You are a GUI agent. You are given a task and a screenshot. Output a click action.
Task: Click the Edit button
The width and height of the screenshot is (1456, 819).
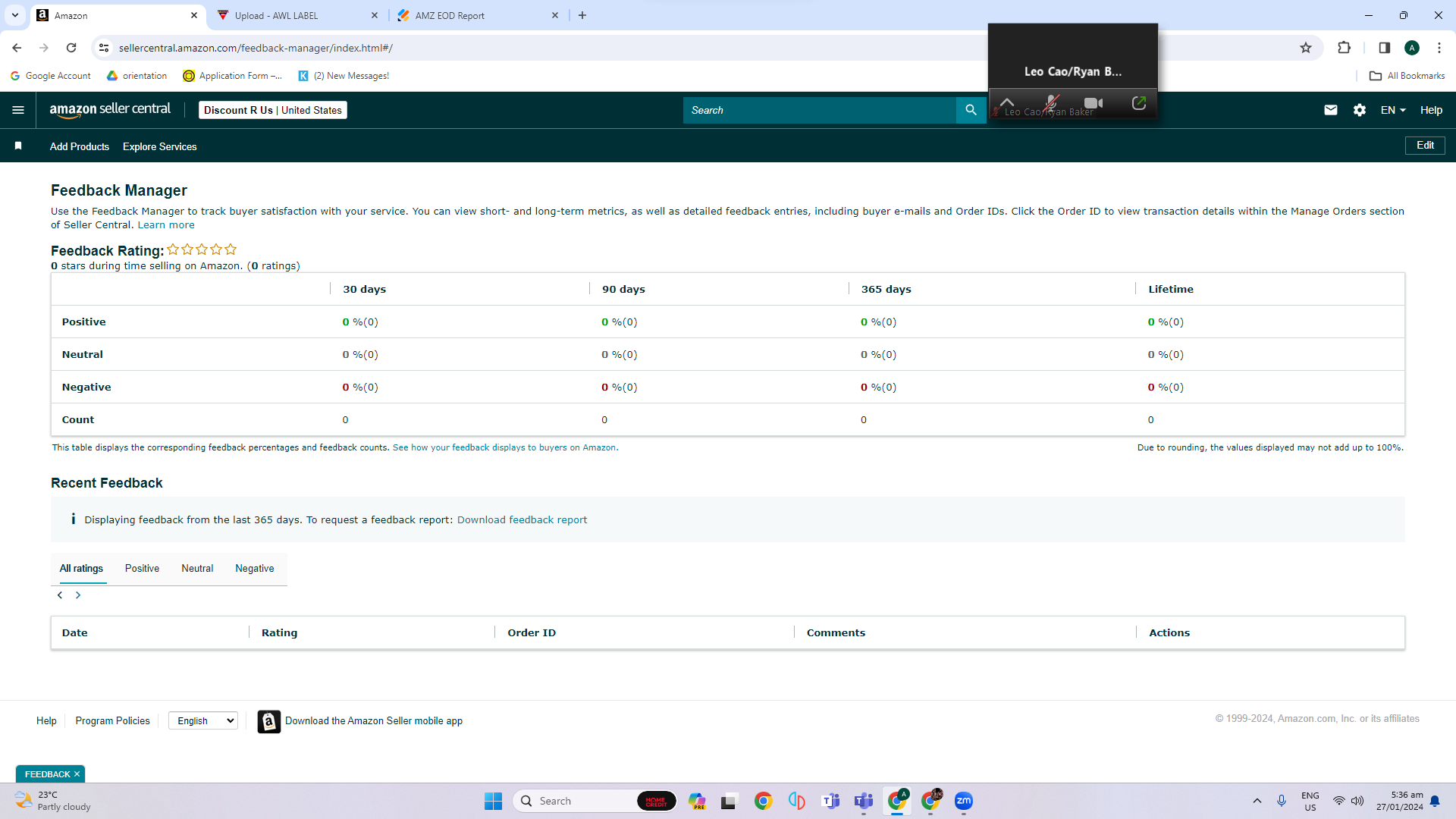(1425, 146)
